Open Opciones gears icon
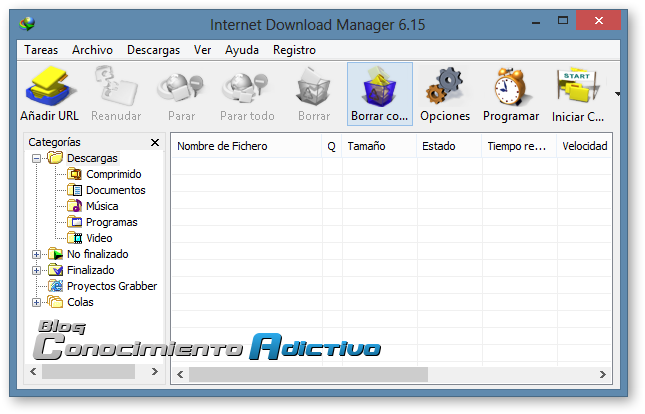The width and height of the screenshot is (645, 414). (x=445, y=86)
